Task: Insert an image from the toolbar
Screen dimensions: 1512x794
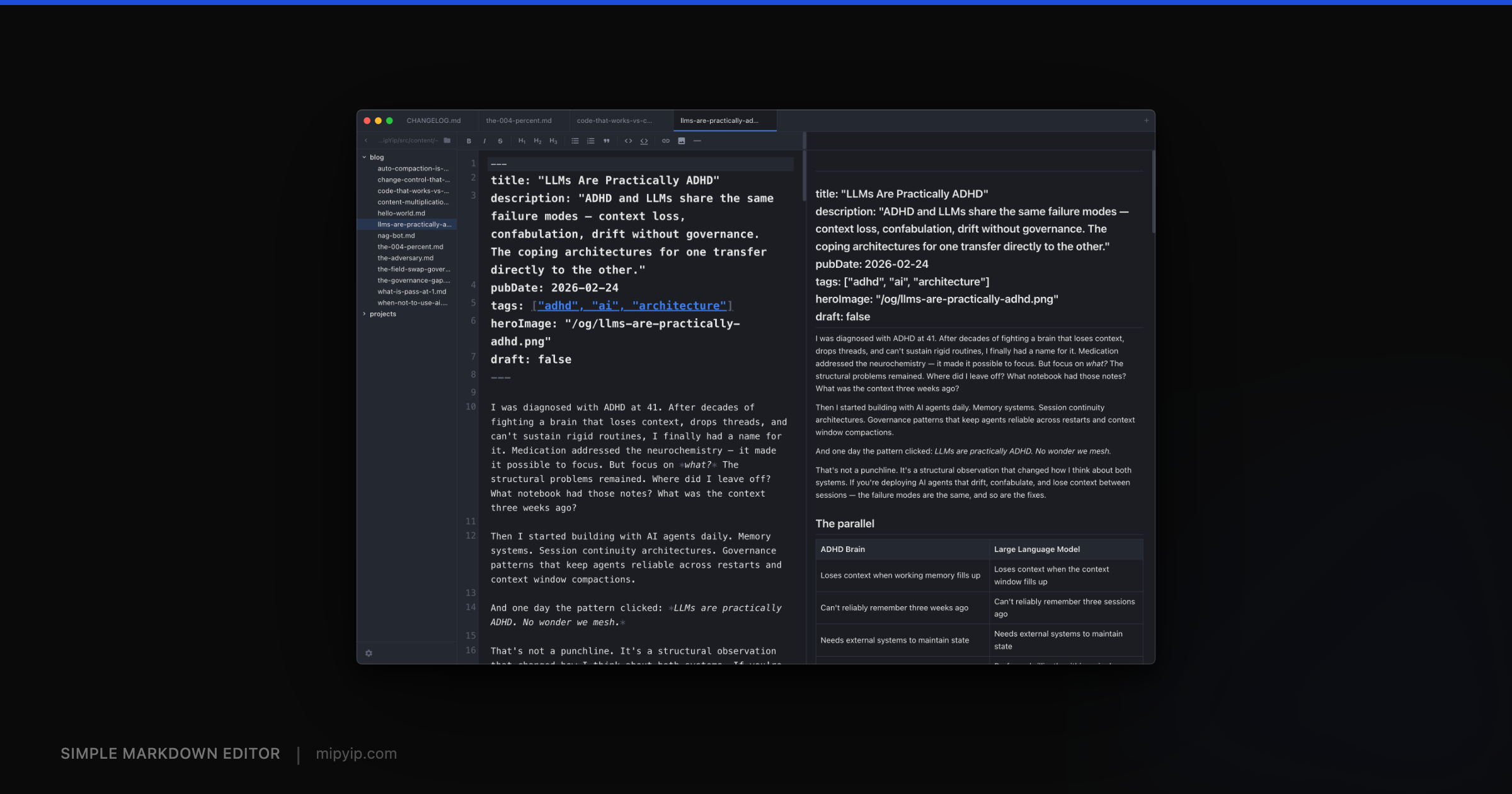Action: click(x=682, y=141)
